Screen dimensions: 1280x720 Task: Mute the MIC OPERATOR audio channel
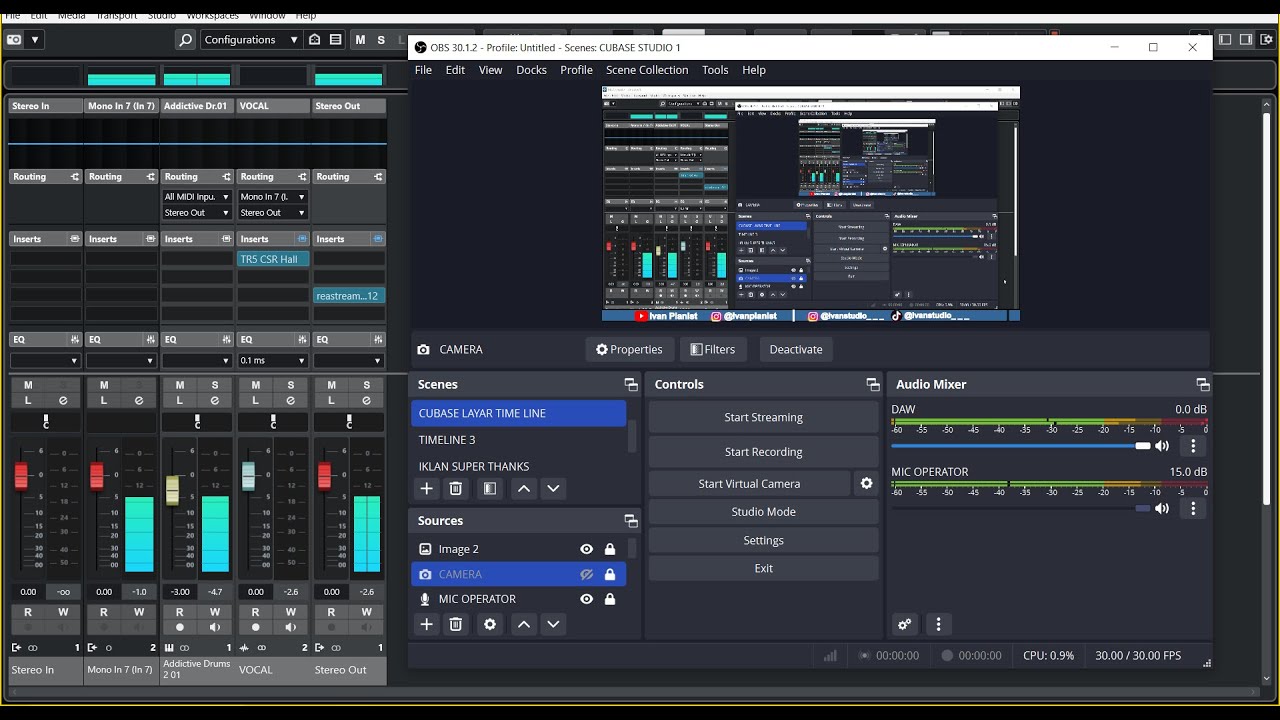pyautogui.click(x=1162, y=508)
